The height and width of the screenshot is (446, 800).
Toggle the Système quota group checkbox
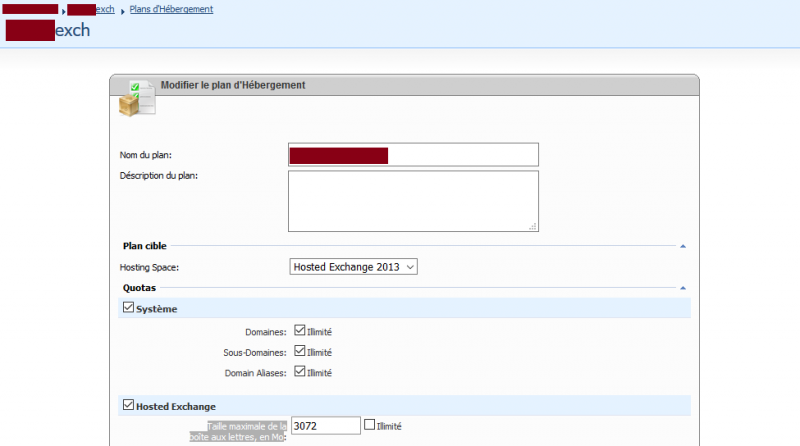tap(129, 307)
